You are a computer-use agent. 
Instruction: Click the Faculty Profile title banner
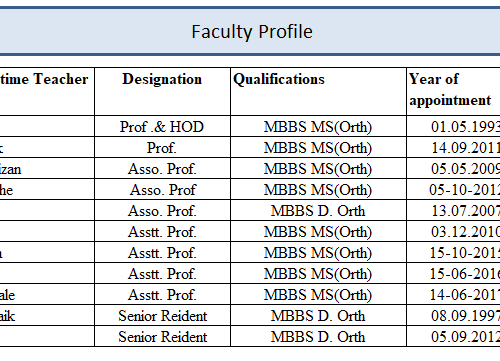pyautogui.click(x=250, y=31)
